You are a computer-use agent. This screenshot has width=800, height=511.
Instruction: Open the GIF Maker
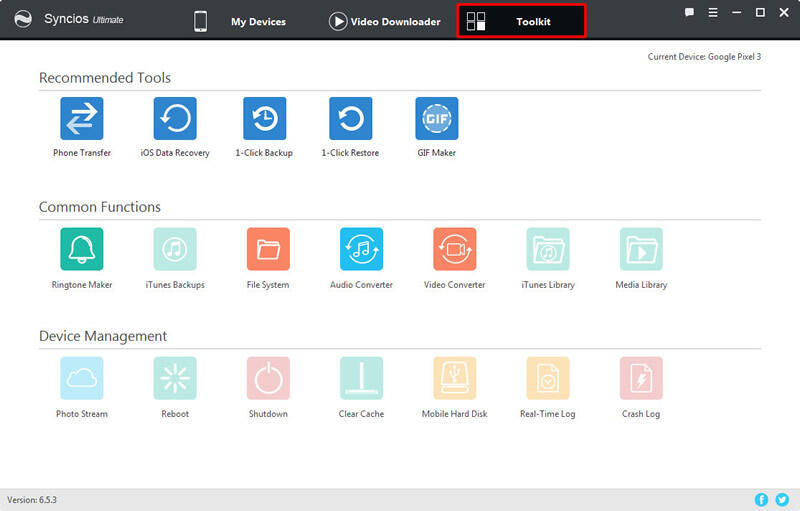pyautogui.click(x=436, y=119)
